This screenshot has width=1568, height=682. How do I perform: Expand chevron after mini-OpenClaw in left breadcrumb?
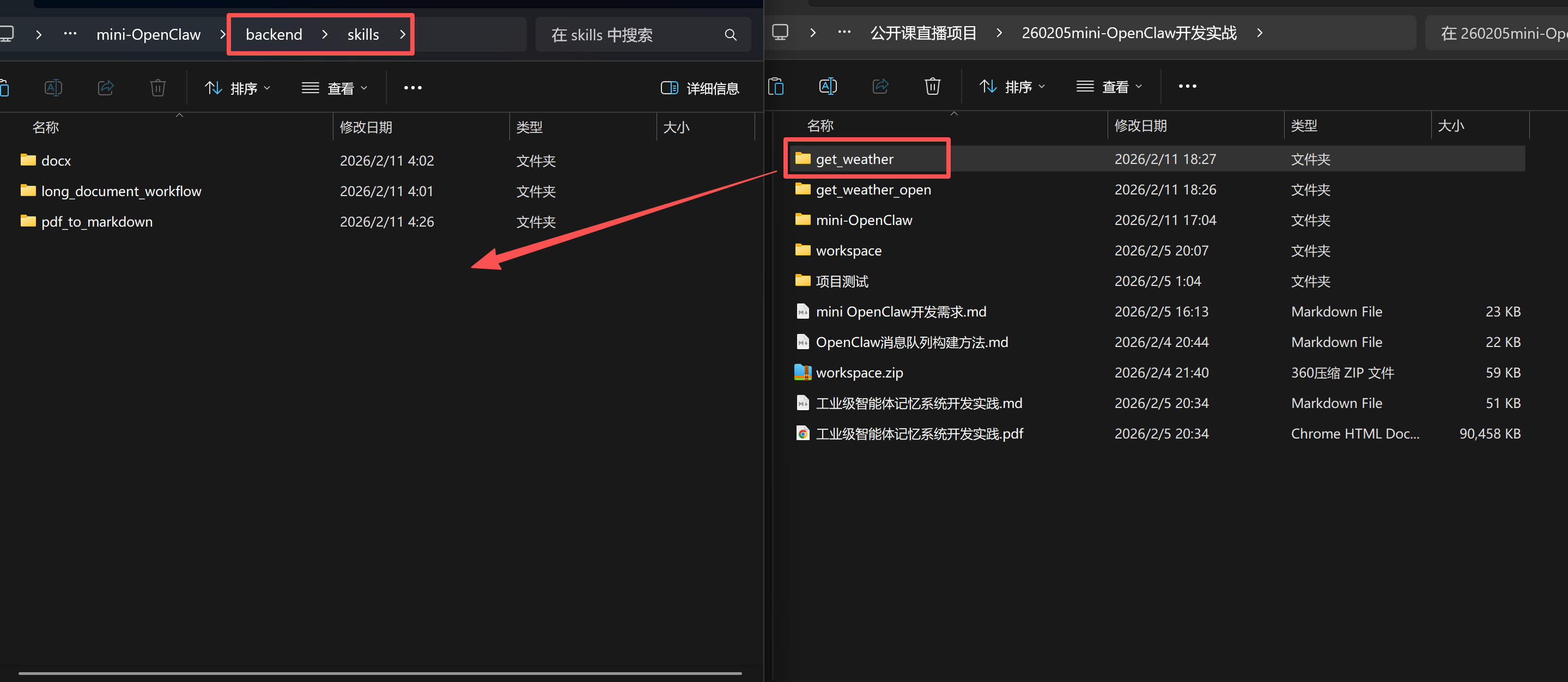223,35
